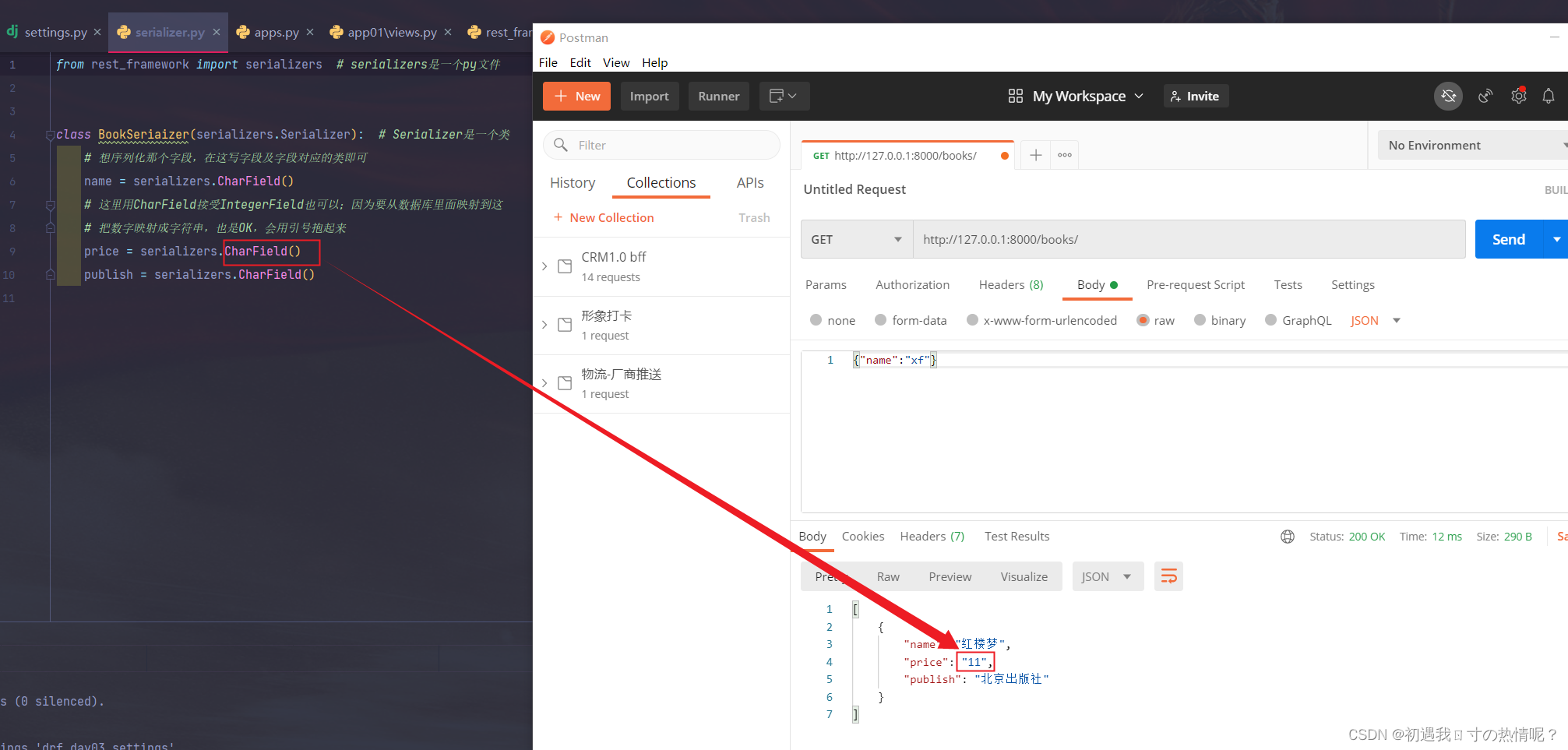Expand the CRM1.0 bff collection
1568x750 pixels.
coord(544,266)
